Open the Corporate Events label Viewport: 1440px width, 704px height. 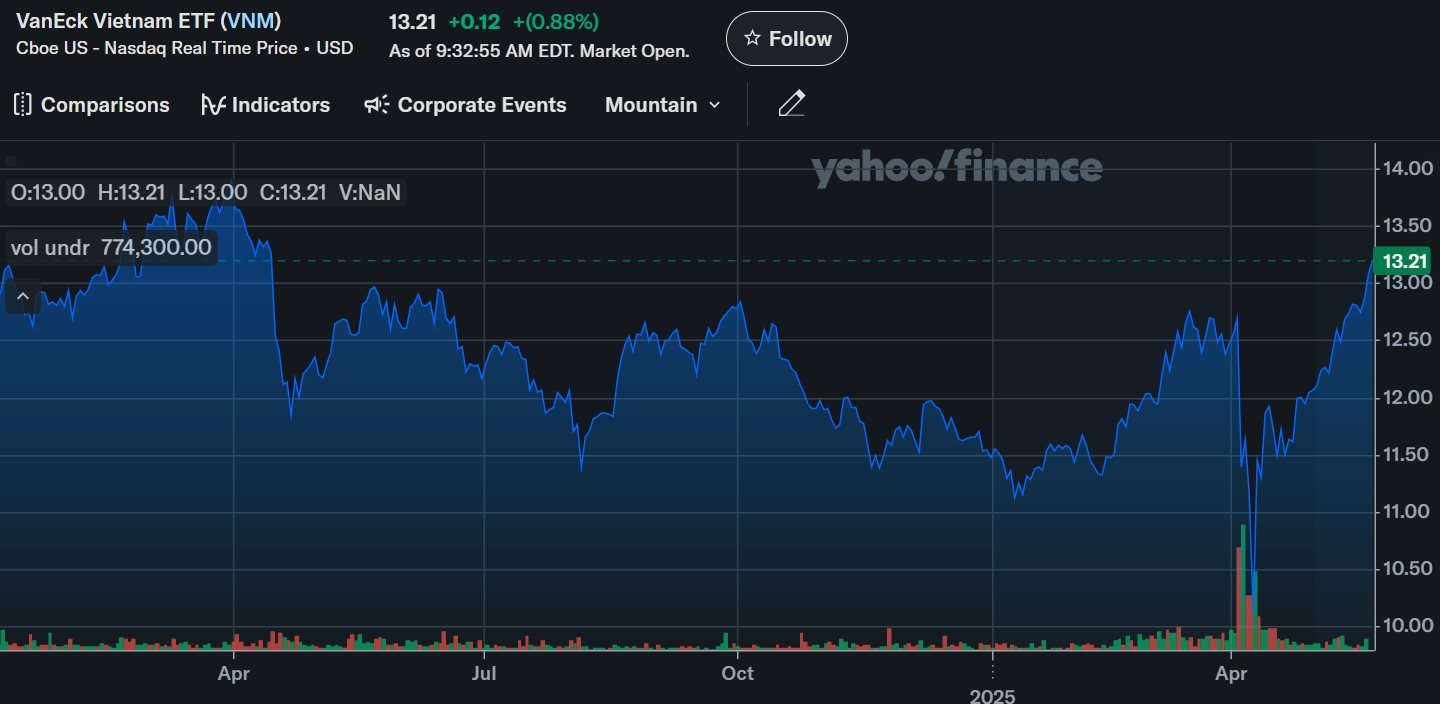tap(482, 105)
